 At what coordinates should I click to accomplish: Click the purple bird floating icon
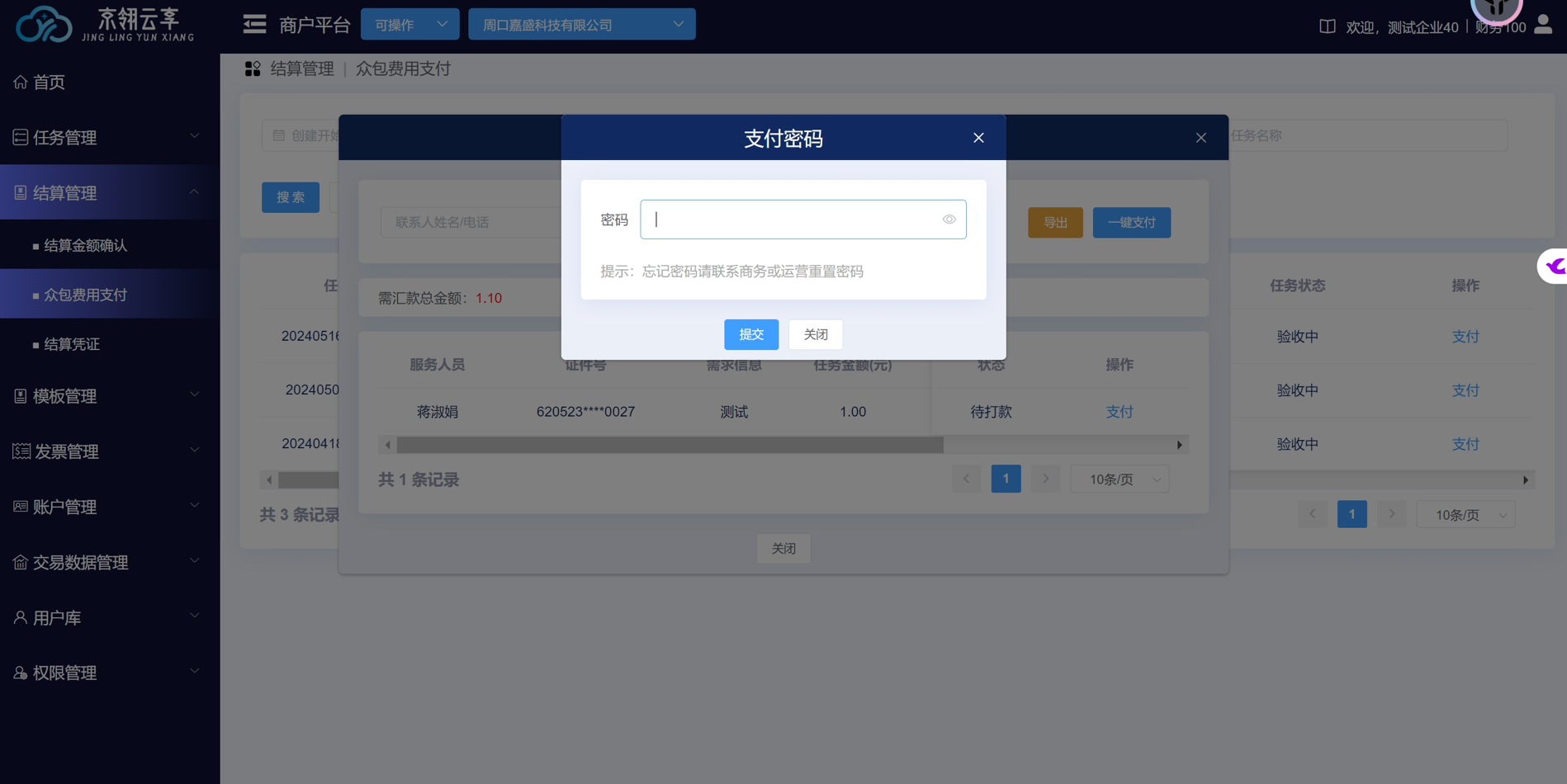(x=1555, y=267)
